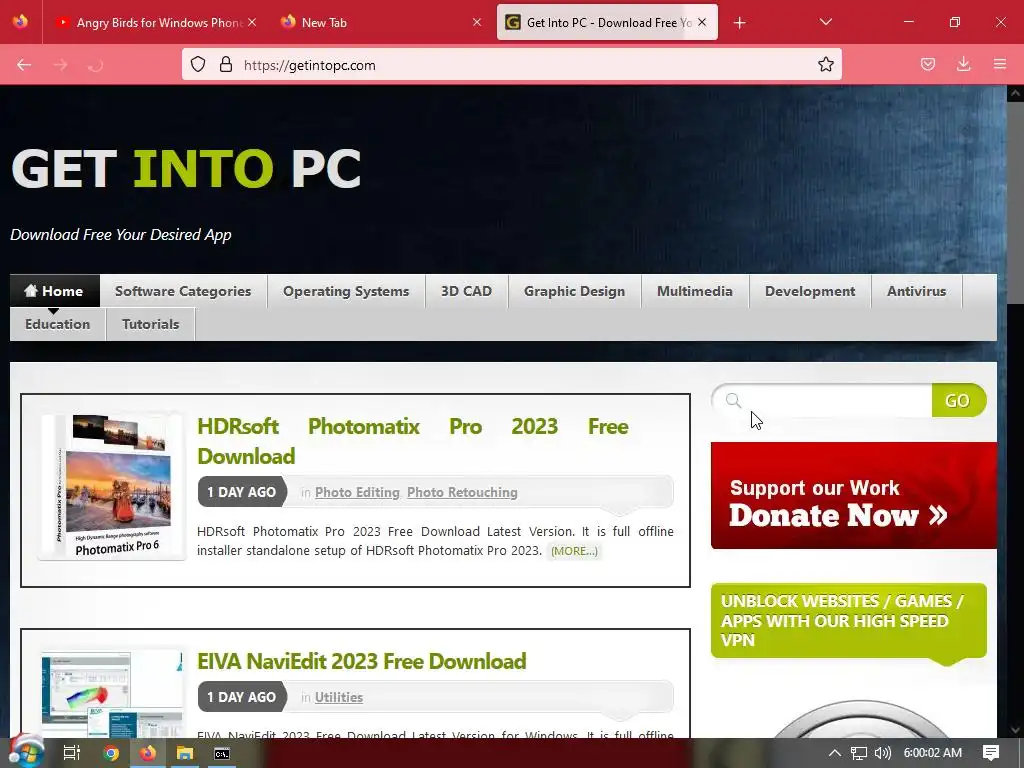This screenshot has height=768, width=1024.
Task: Open the Save to Pocket icon
Action: coord(927,64)
